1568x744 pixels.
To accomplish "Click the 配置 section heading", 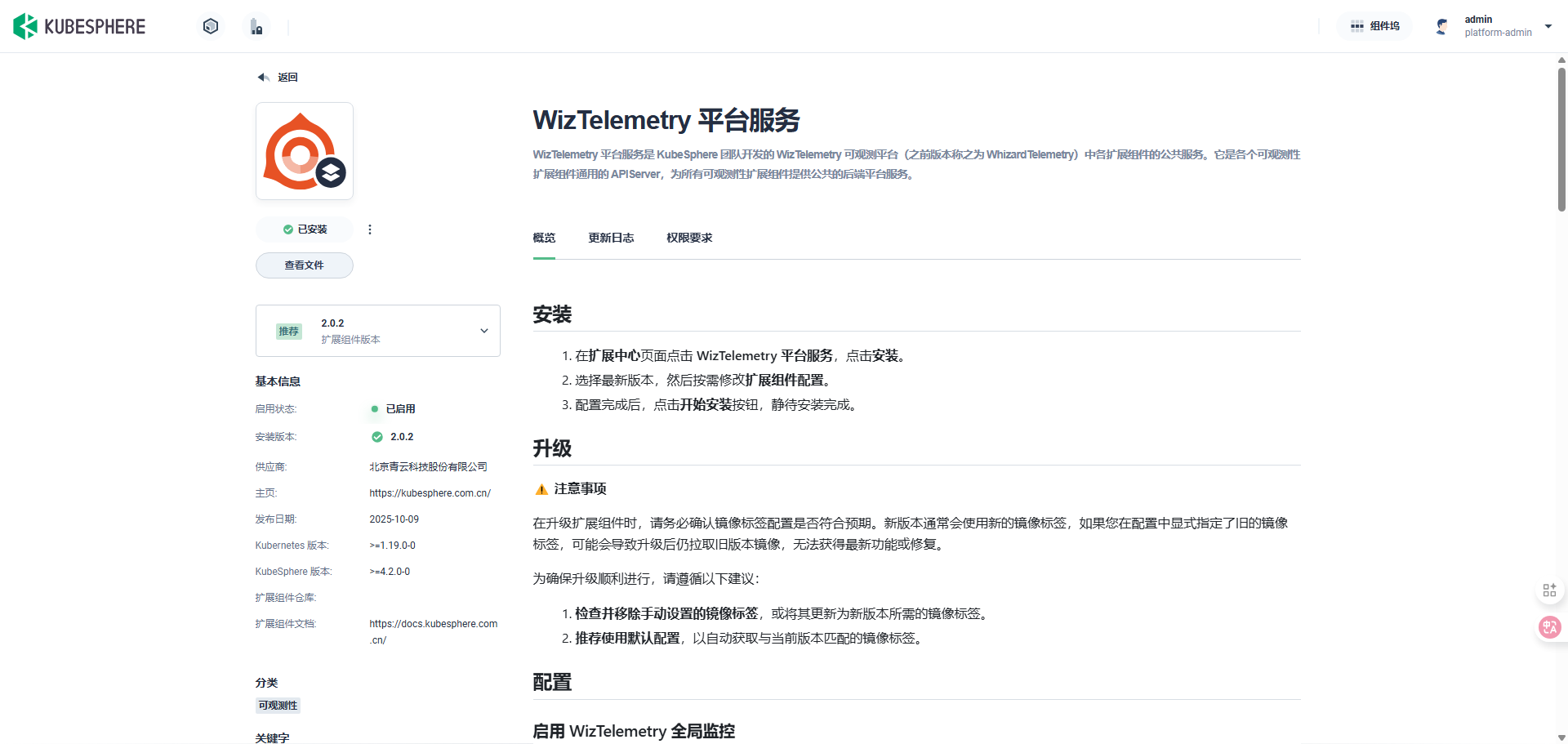I will [552, 683].
